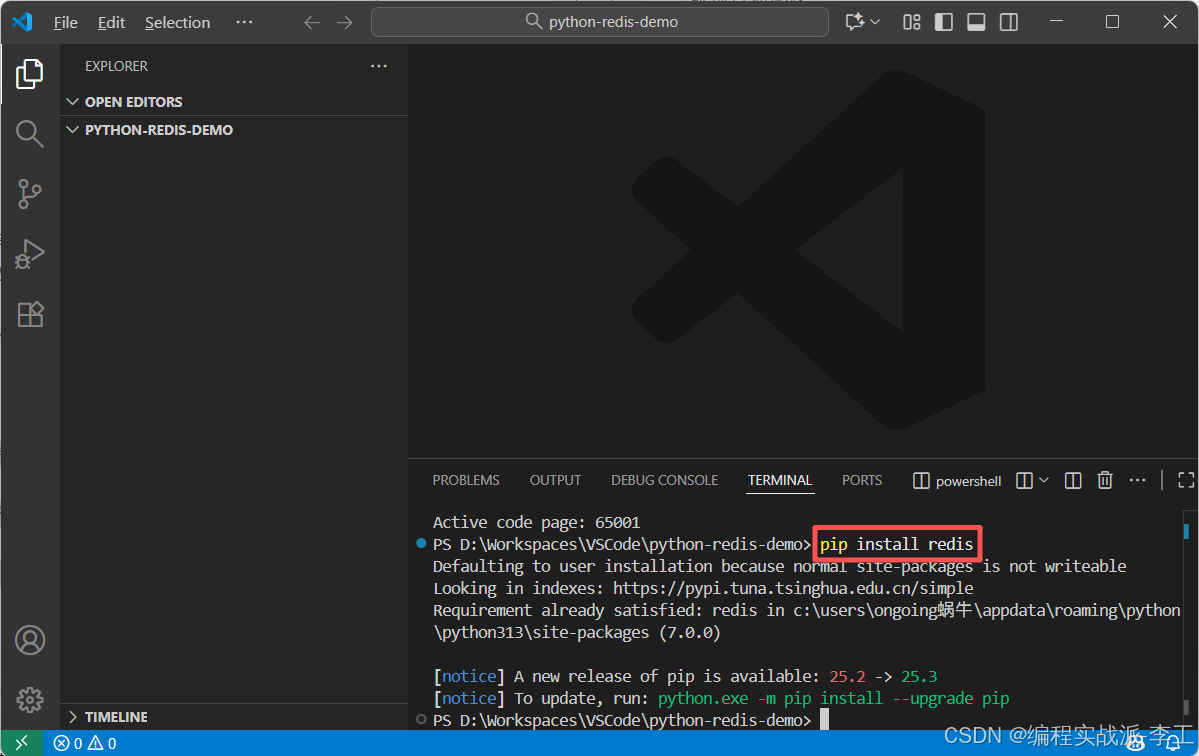
Task: Switch to the Problems tab
Action: click(x=466, y=480)
